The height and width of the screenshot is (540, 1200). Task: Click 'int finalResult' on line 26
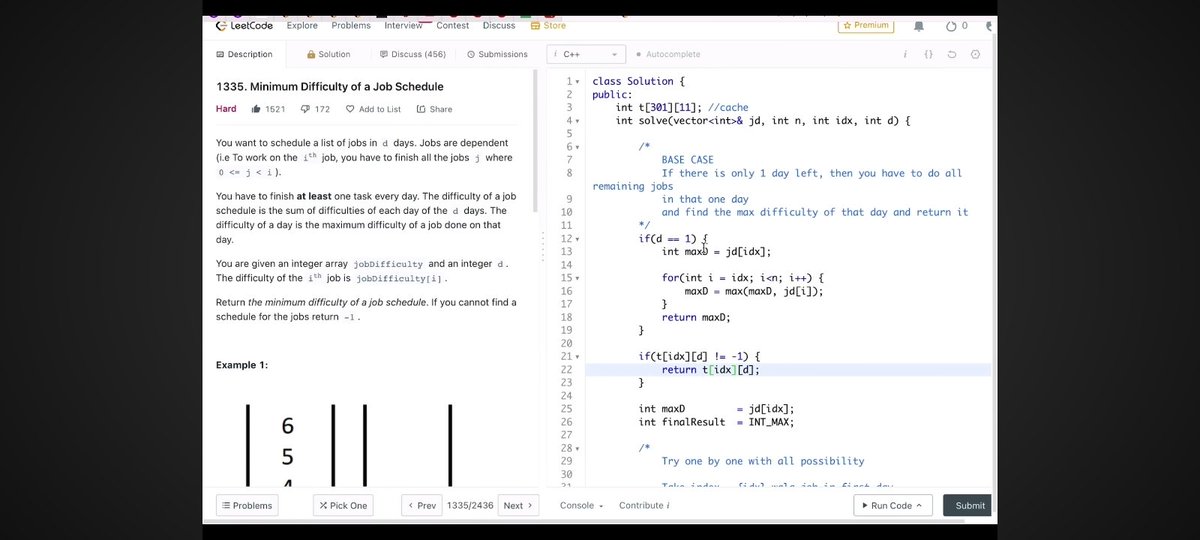(x=680, y=422)
